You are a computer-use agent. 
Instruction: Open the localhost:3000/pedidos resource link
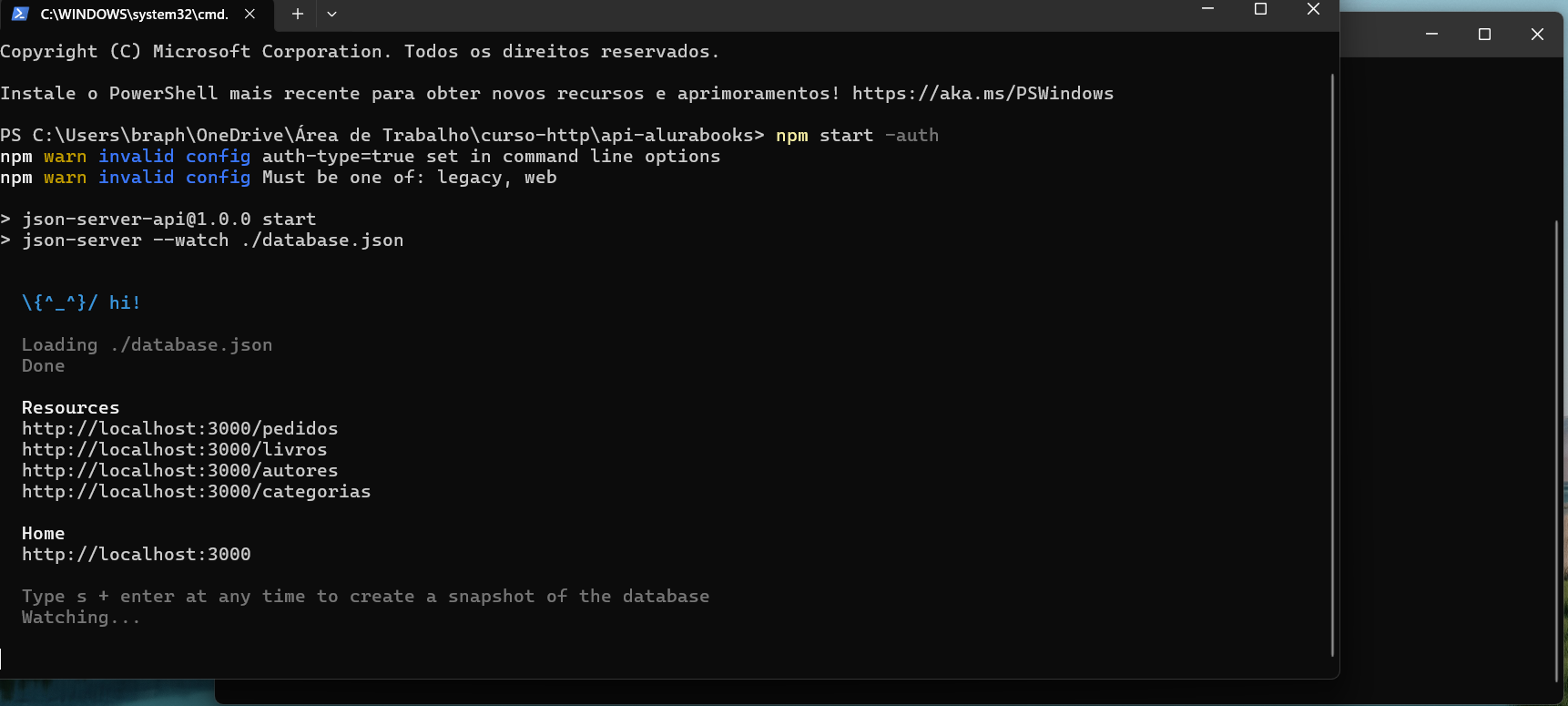coord(179,428)
